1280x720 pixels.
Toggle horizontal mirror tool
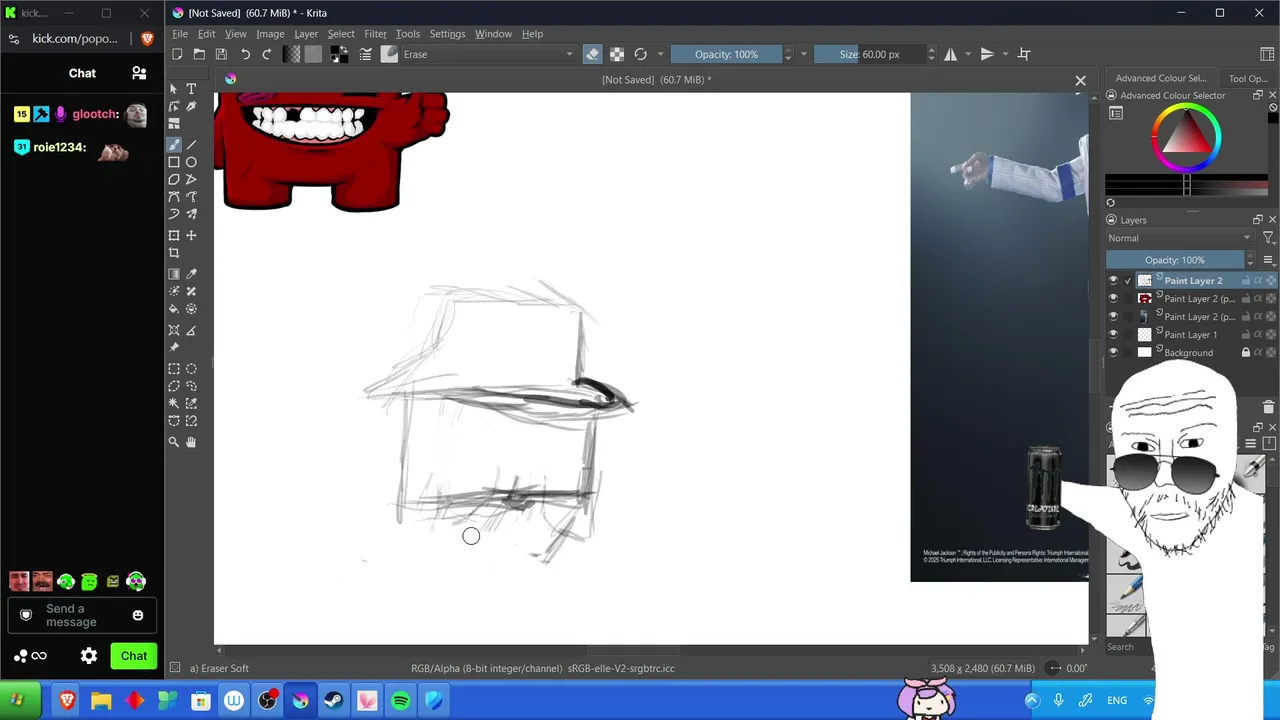coord(950,54)
